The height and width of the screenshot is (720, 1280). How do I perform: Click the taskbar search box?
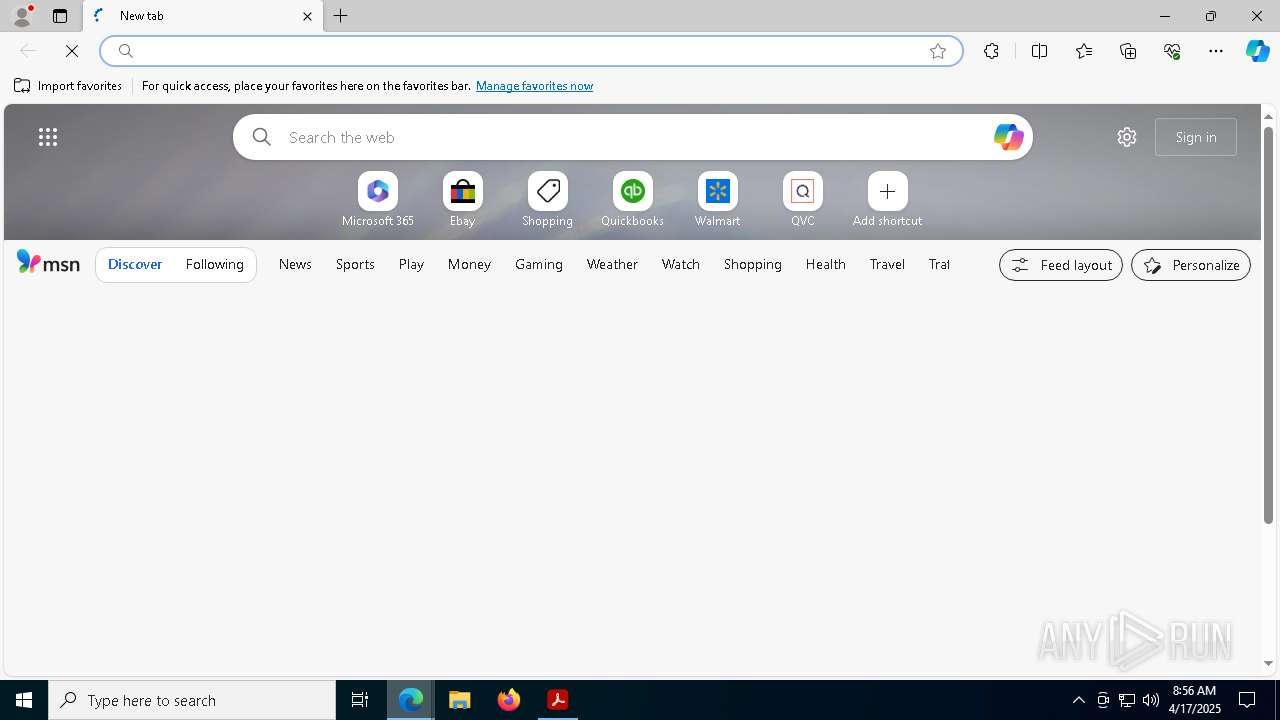pos(192,700)
